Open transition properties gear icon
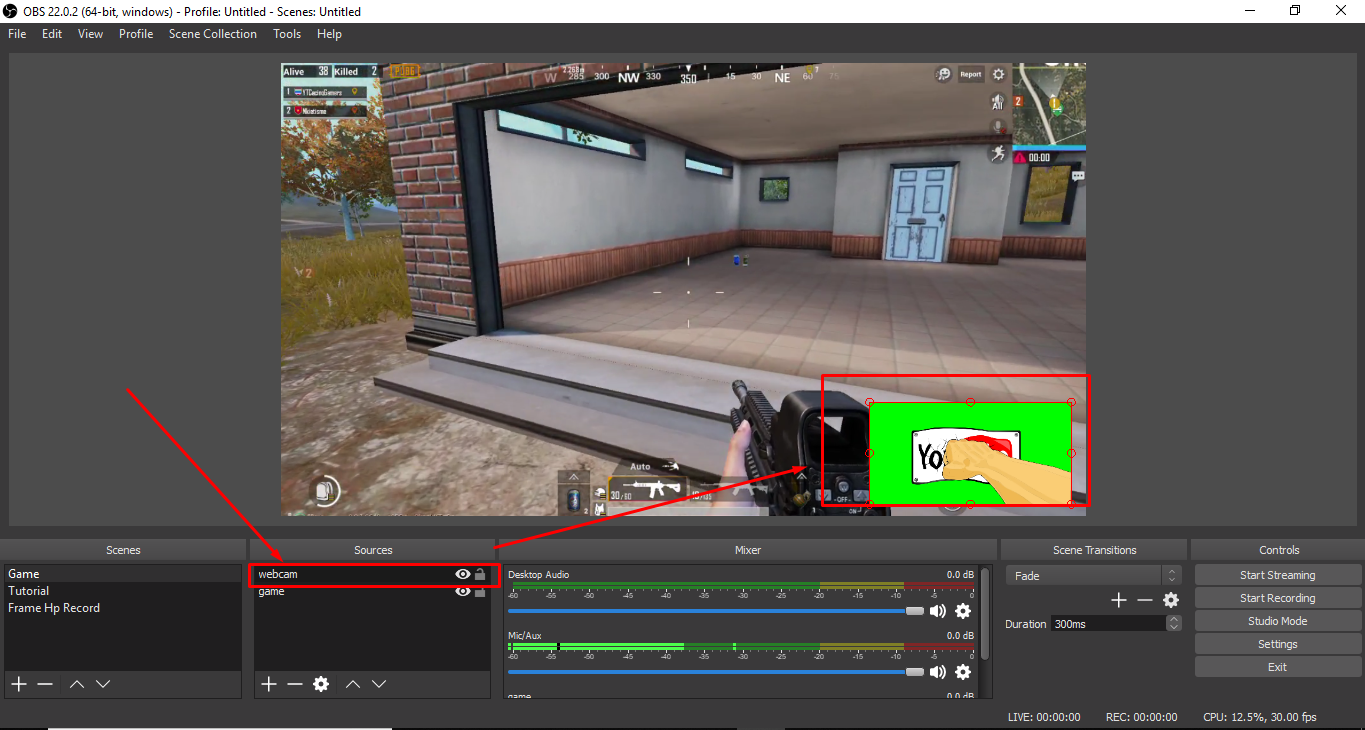The width and height of the screenshot is (1365, 730). tap(1171, 600)
